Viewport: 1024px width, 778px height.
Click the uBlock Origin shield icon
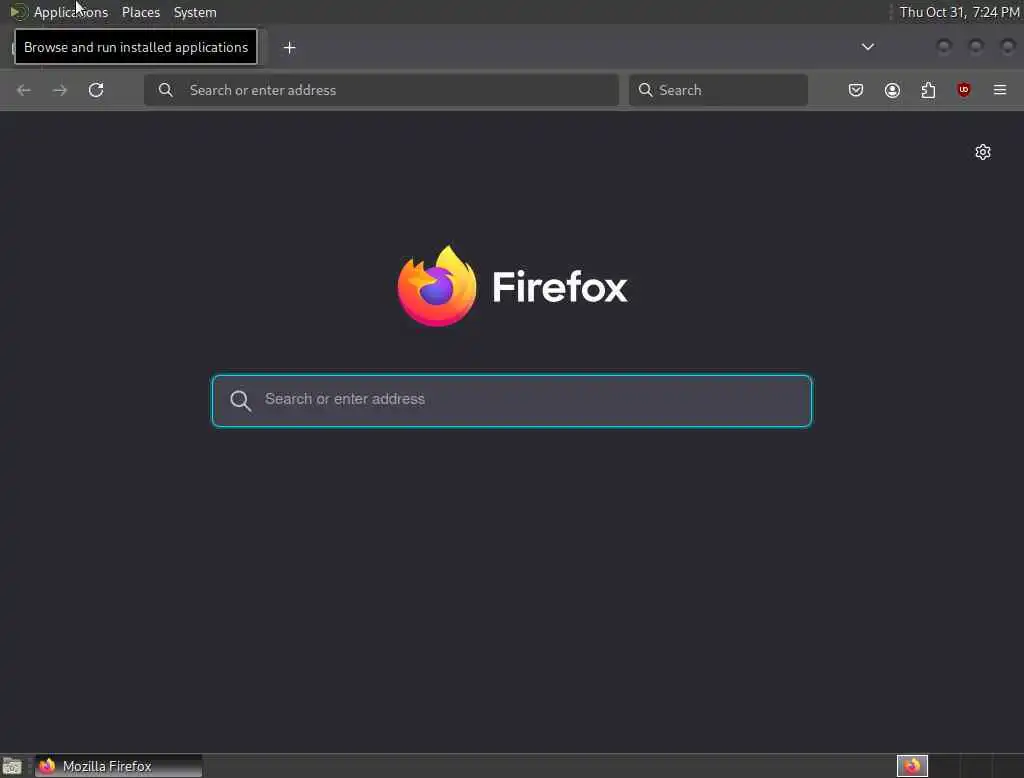tap(963, 90)
